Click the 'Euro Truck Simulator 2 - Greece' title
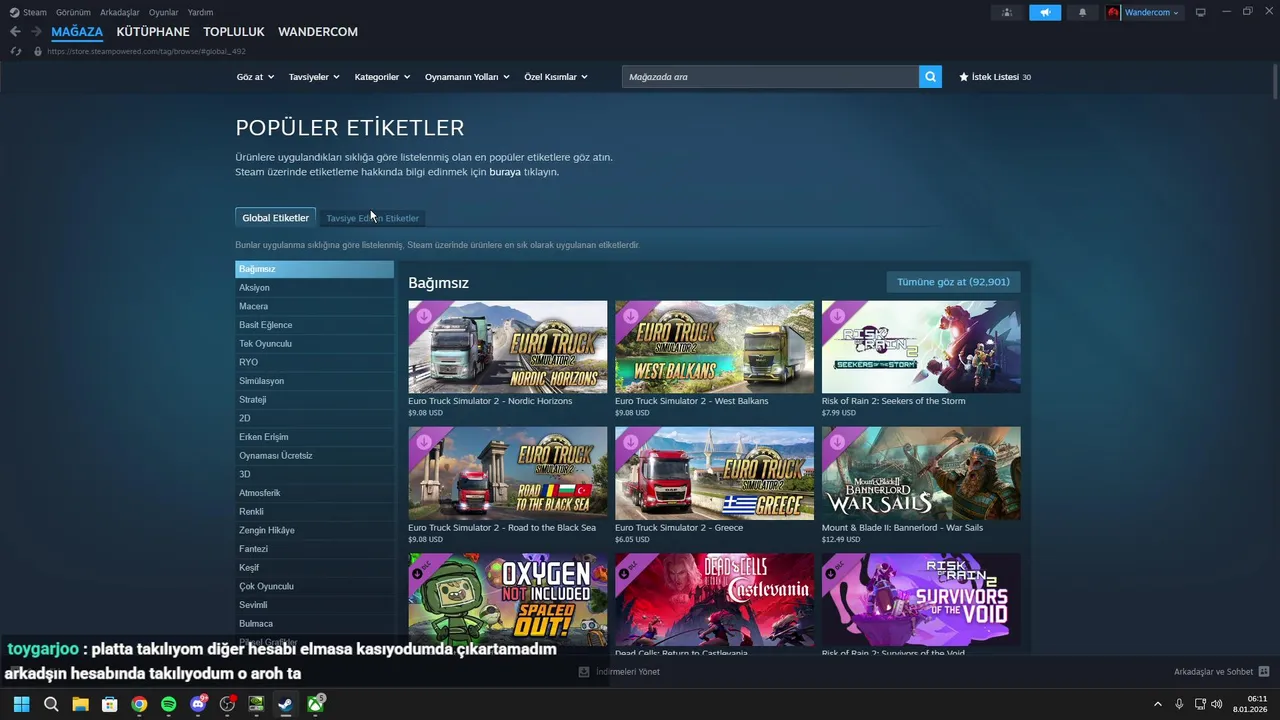This screenshot has width=1280, height=720. point(679,528)
